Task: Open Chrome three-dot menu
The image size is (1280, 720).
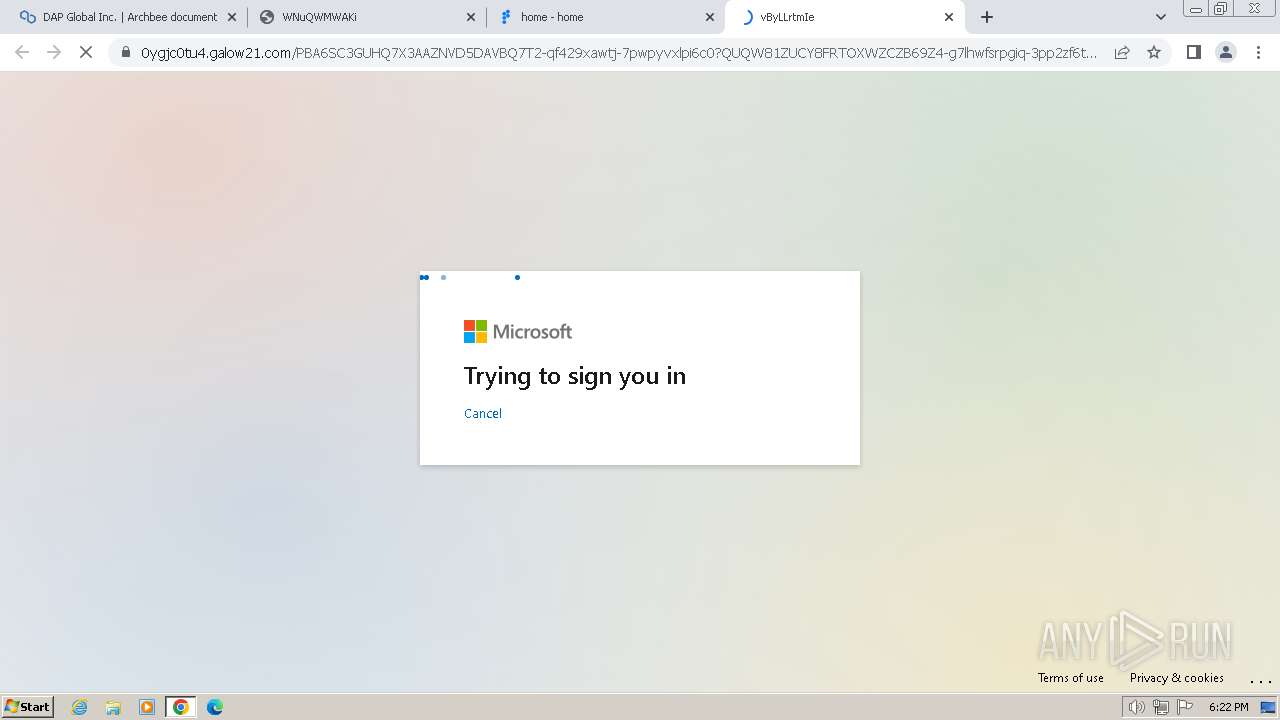Action: 1258,52
